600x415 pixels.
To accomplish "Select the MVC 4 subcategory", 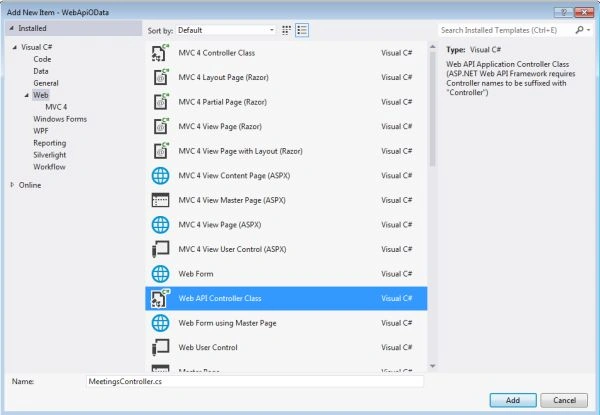I will pyautogui.click(x=56, y=107).
